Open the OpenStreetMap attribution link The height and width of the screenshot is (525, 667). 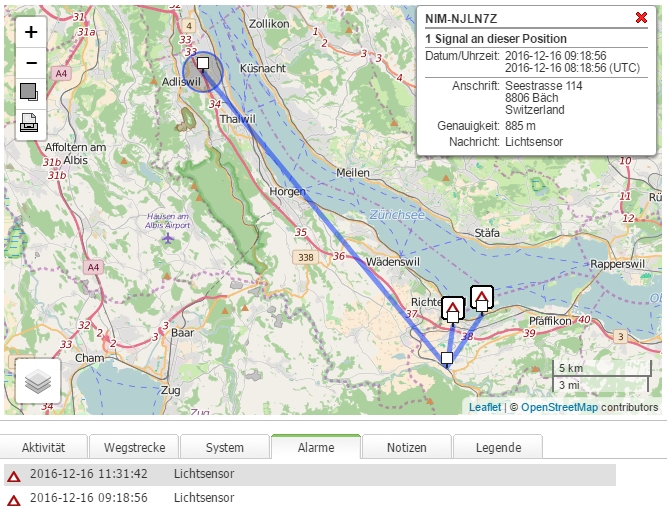(x=559, y=407)
